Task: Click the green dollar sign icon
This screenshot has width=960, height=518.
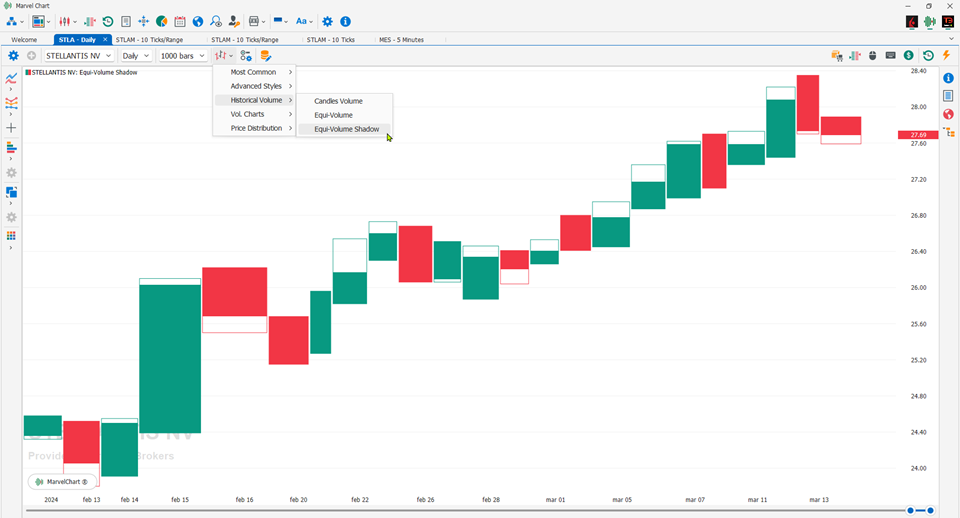Action: click(x=909, y=56)
